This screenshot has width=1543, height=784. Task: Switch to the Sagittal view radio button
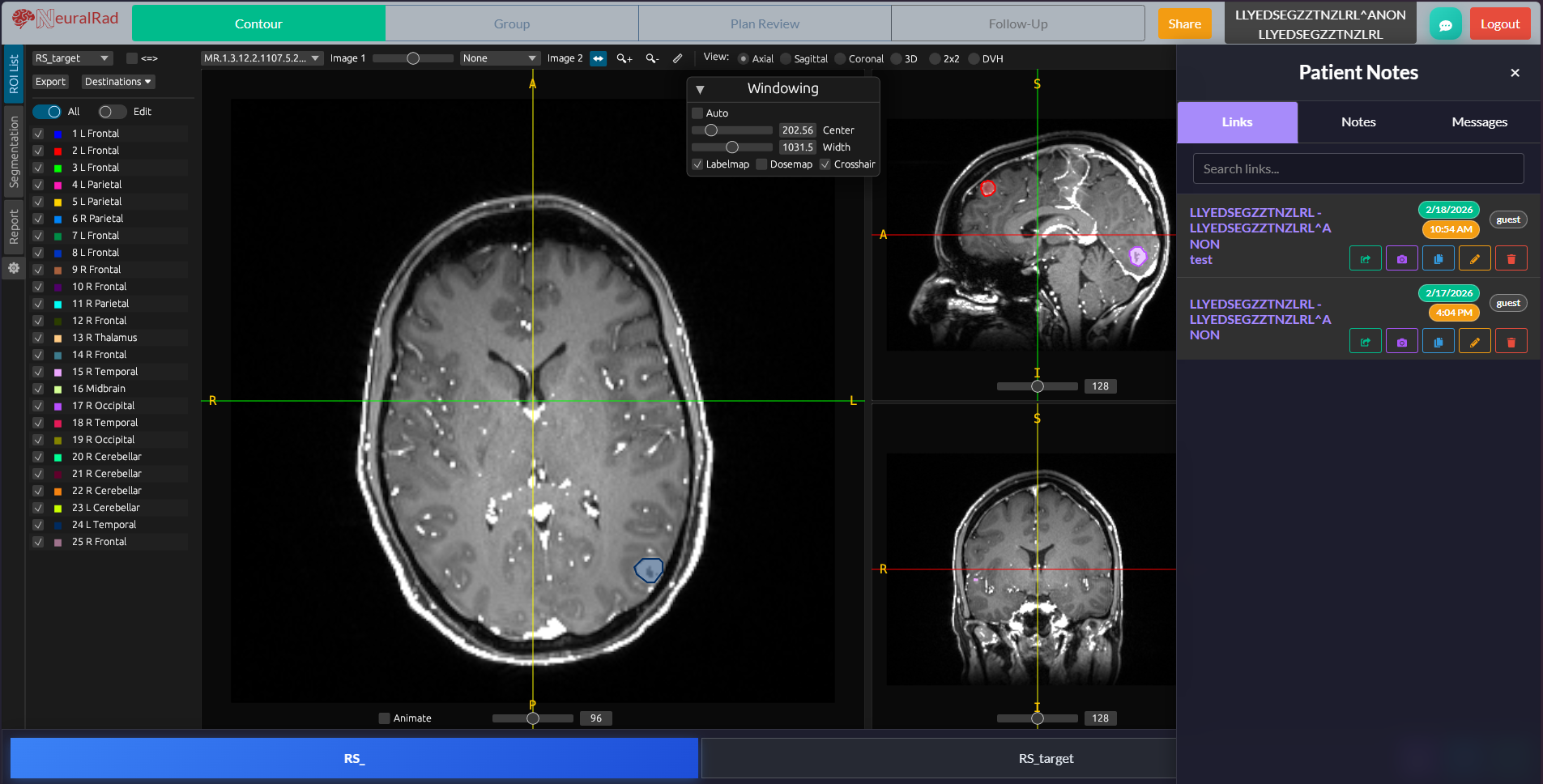[784, 58]
